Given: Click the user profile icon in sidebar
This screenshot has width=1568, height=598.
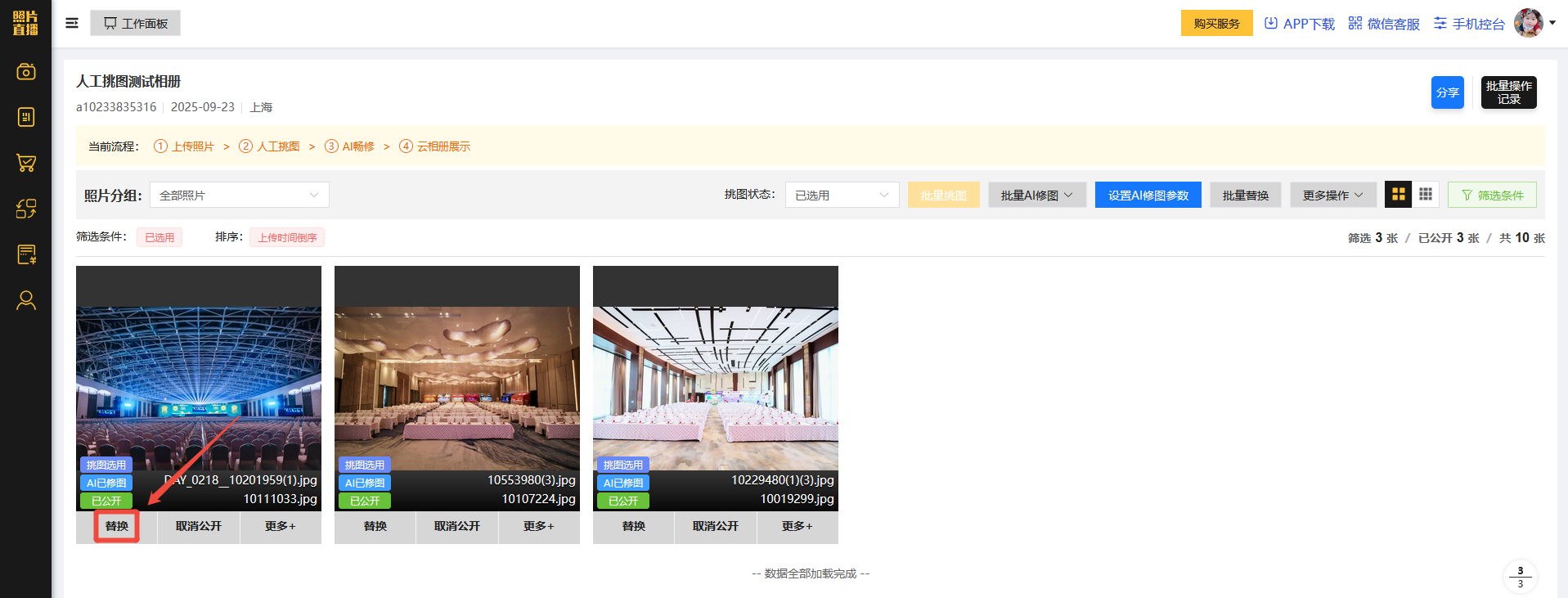Looking at the screenshot, I should click(x=25, y=301).
